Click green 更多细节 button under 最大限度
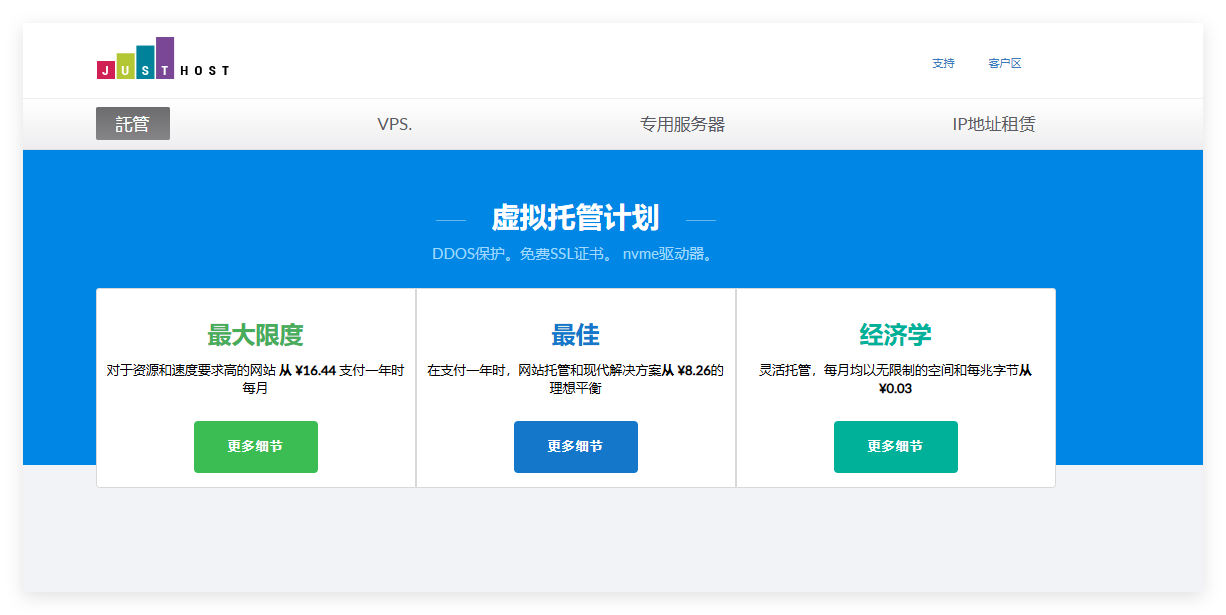The width and height of the screenshot is (1226, 615). [x=255, y=447]
